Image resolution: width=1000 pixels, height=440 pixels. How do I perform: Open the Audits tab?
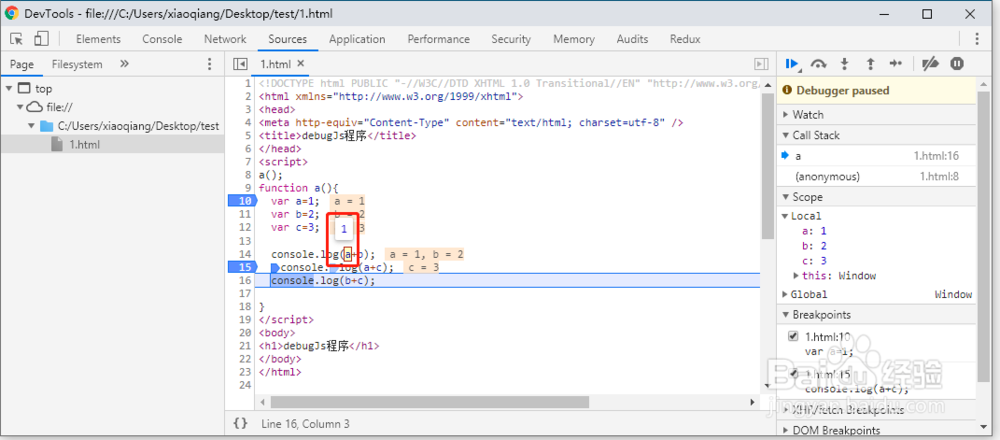[633, 39]
